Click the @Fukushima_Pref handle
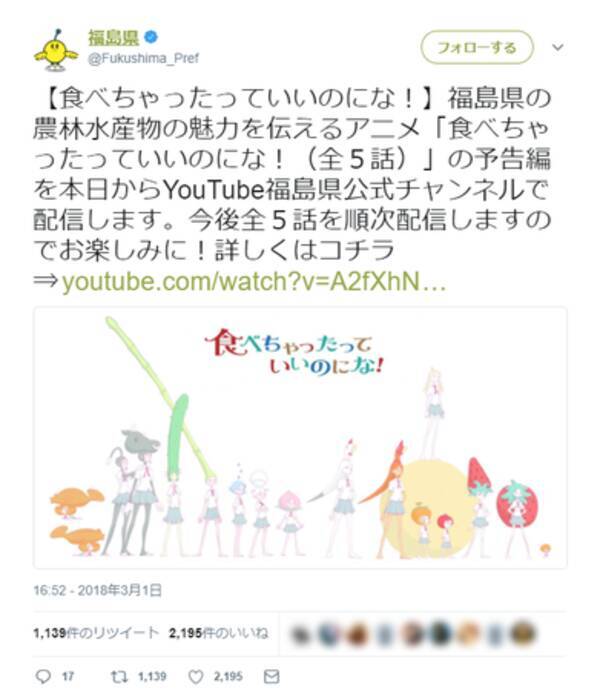Image resolution: width=600 pixels, height=691 pixels. 144,58
